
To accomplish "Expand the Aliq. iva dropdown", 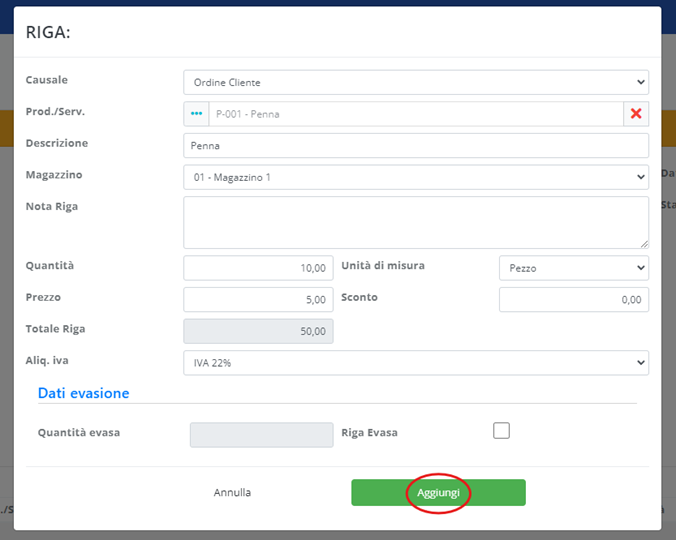I will (x=415, y=362).
